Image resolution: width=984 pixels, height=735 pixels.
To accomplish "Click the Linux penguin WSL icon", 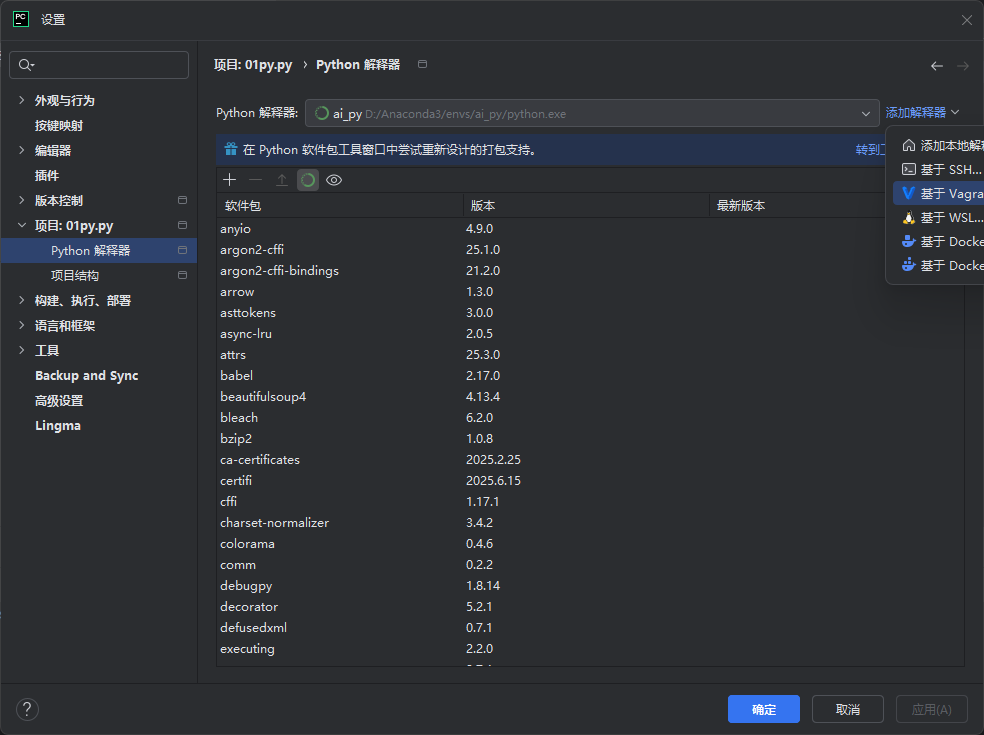I will 908,218.
